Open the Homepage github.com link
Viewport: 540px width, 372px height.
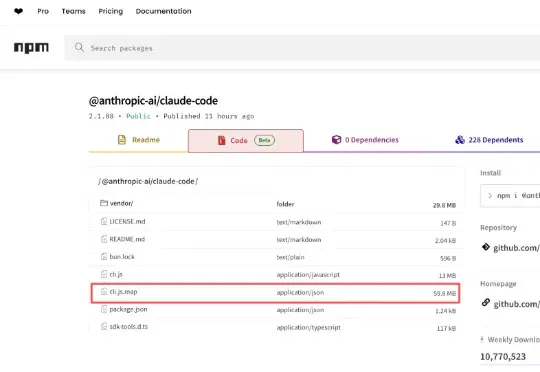(516, 304)
